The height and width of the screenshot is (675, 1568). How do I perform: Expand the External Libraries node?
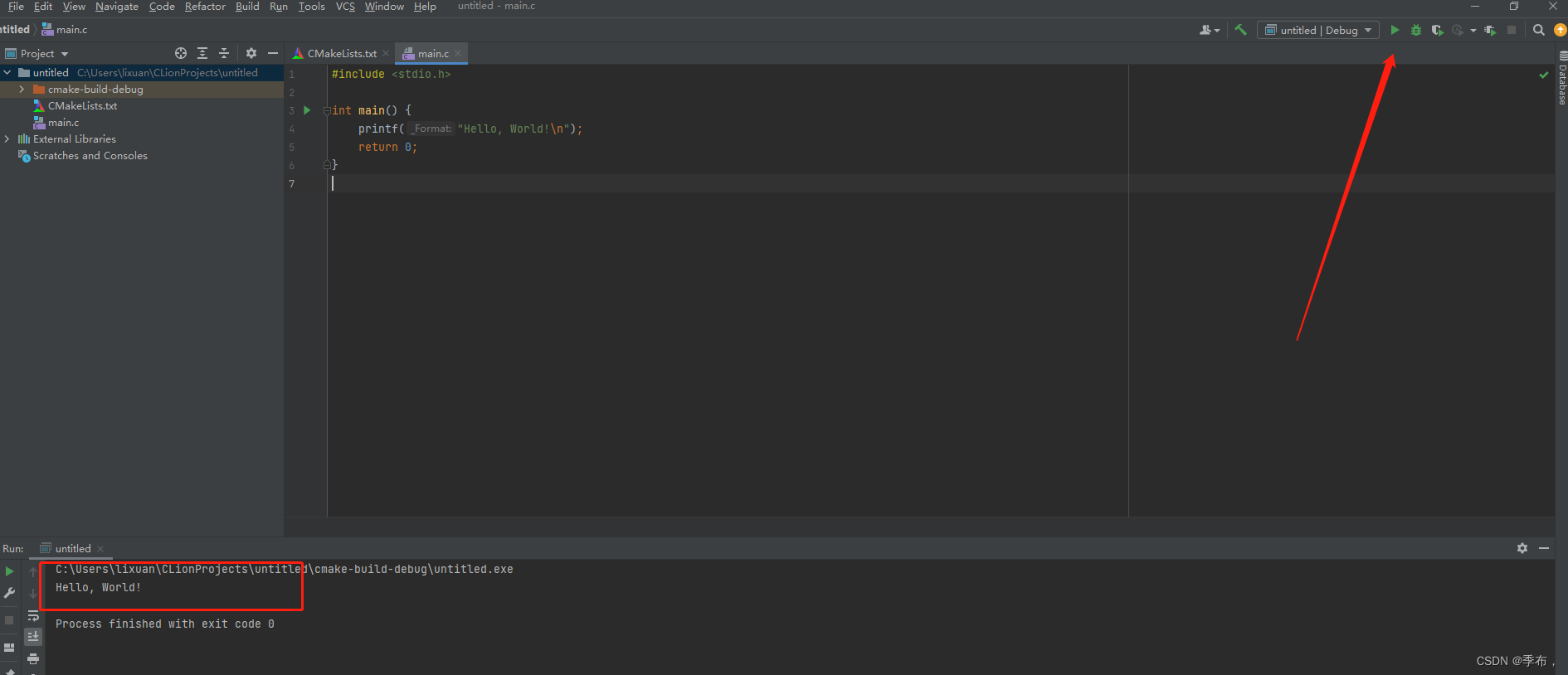pos(7,139)
